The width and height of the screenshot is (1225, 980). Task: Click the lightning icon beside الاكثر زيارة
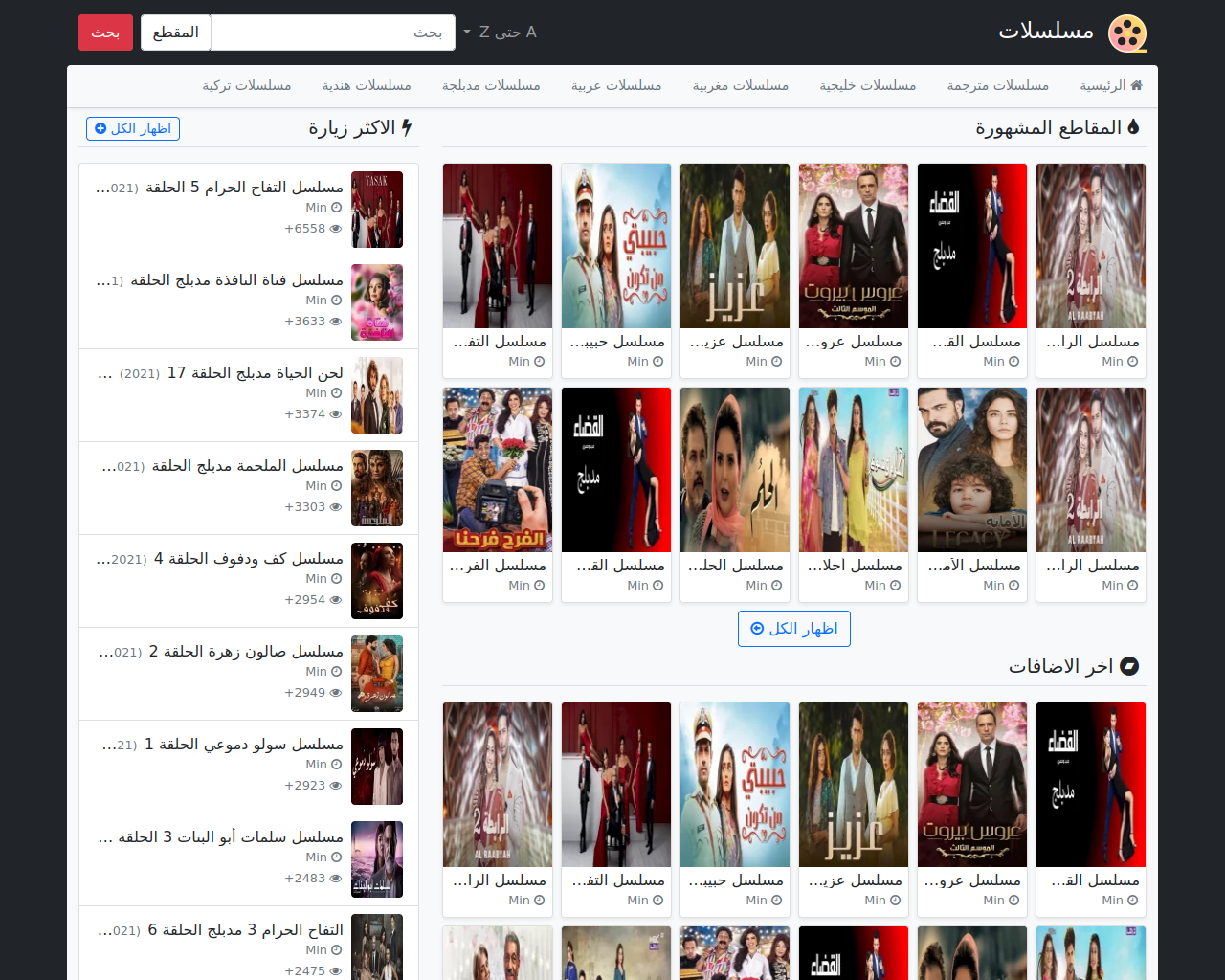pos(407,127)
